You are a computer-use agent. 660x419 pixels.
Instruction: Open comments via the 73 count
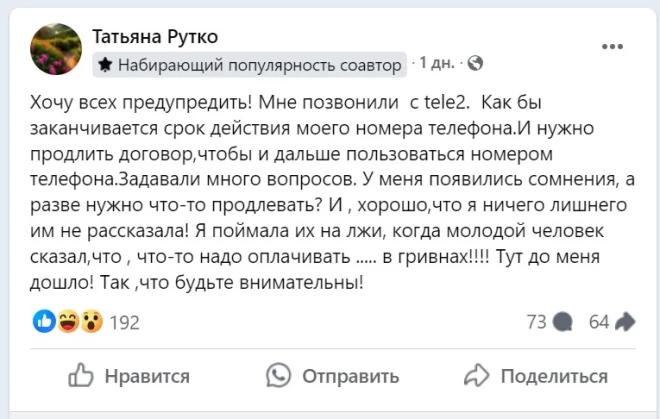(536, 322)
